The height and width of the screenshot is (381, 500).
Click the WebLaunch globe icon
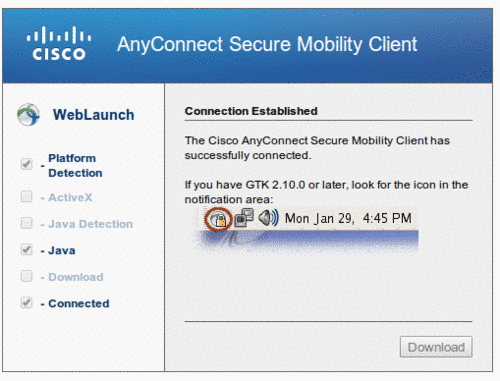tap(28, 115)
